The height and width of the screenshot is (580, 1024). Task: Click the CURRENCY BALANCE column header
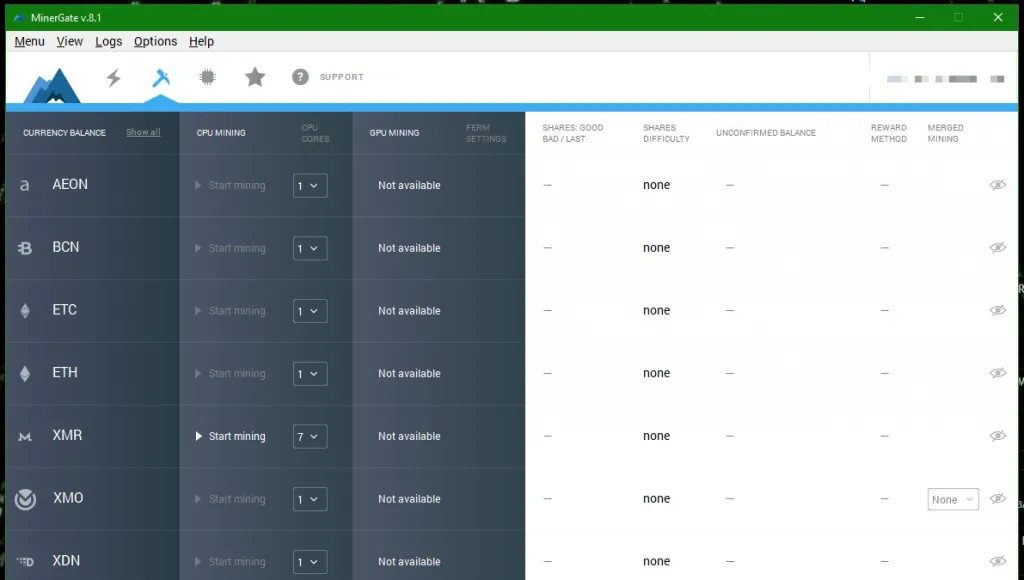click(x=64, y=133)
